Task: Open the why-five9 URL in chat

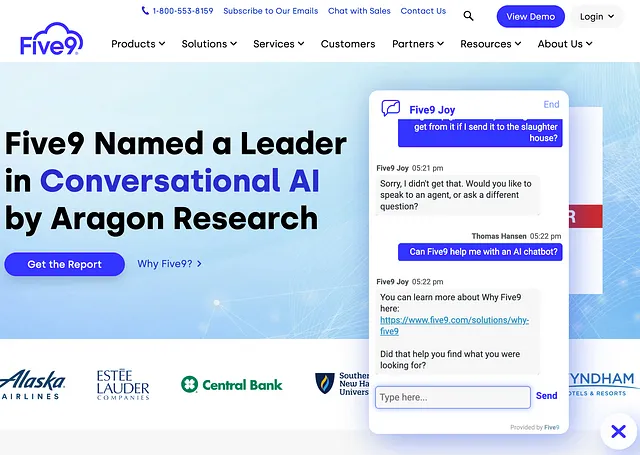Action: [454, 325]
